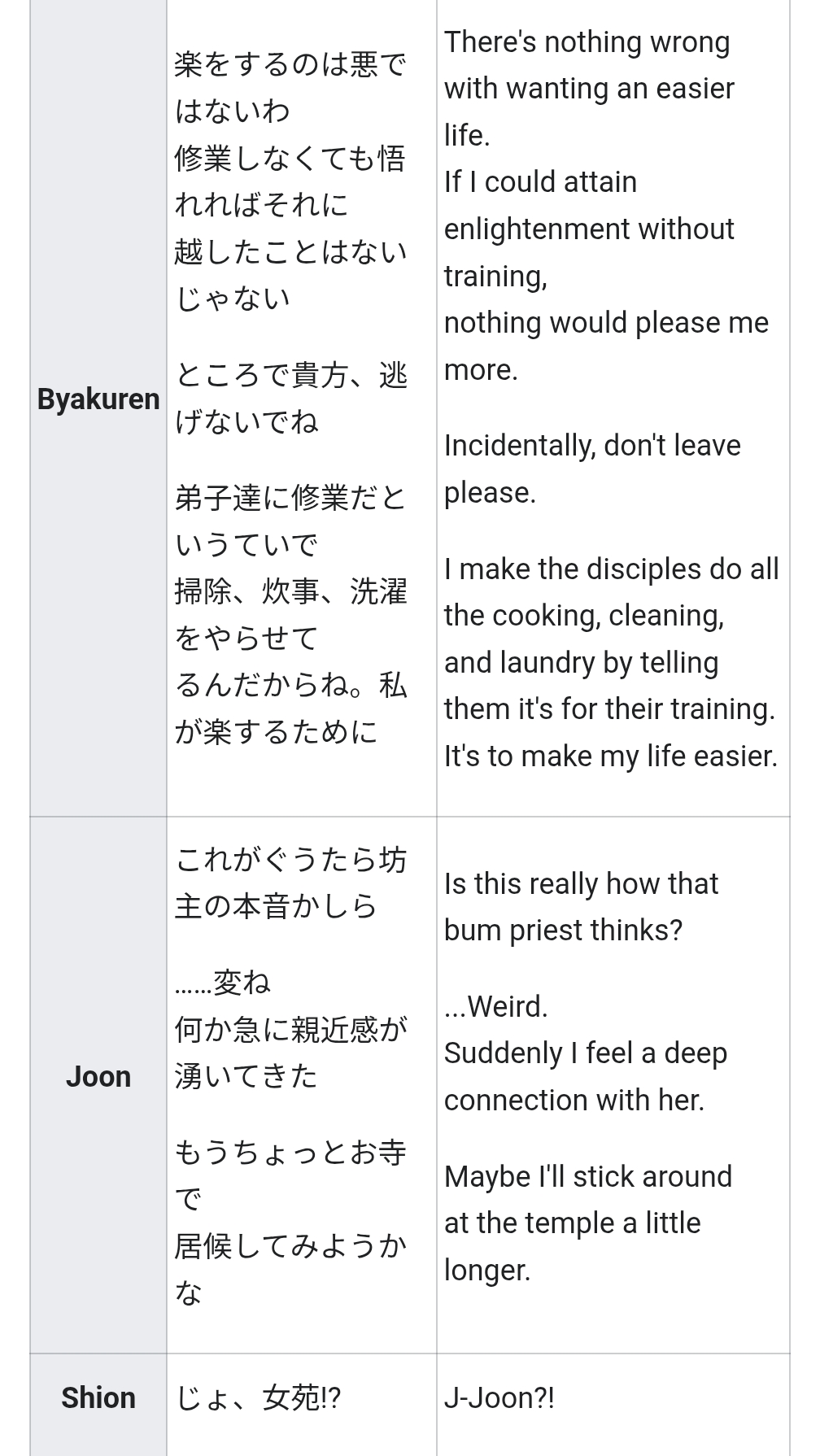Click "I make the disciples do all" text
This screenshot has height=1456, width=820.
point(611,569)
